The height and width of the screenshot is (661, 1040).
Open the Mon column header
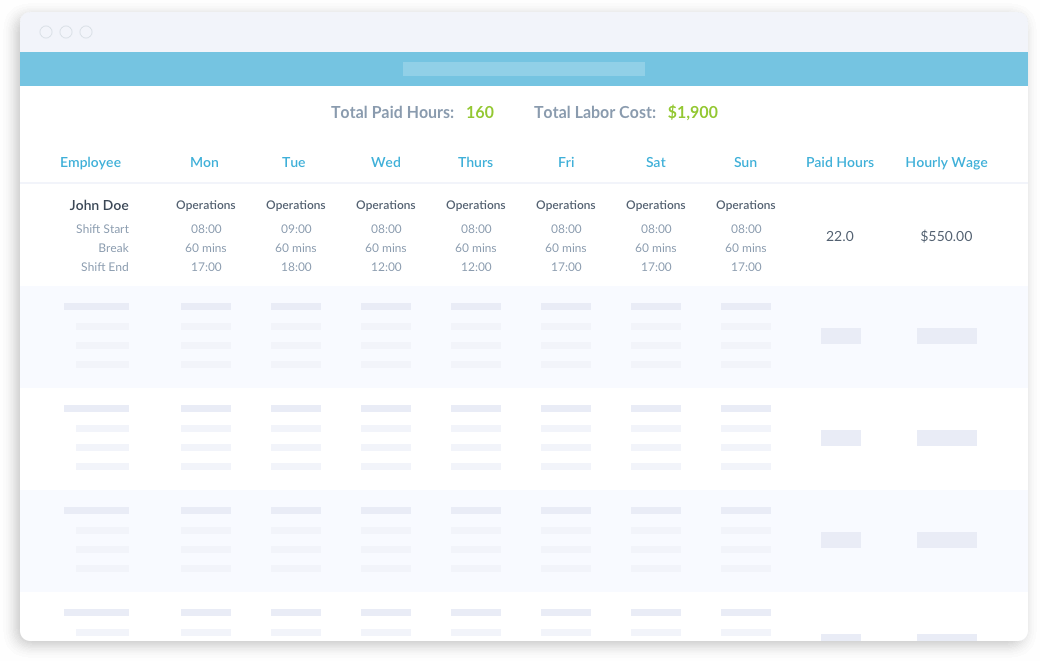click(204, 162)
